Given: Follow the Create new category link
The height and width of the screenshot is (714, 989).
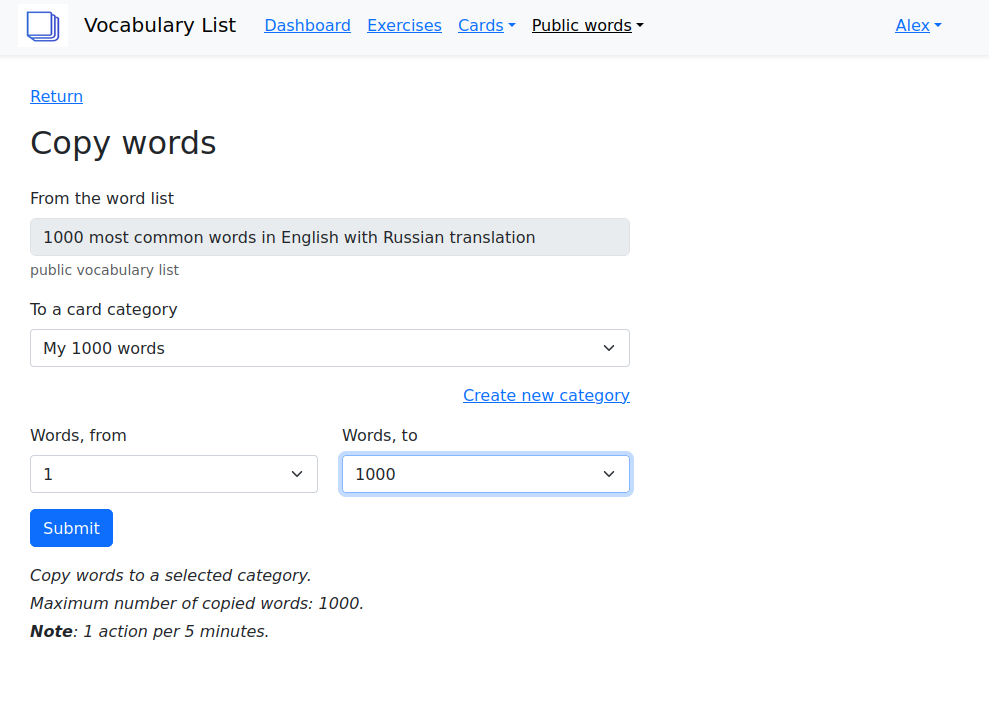Looking at the screenshot, I should [x=546, y=396].
